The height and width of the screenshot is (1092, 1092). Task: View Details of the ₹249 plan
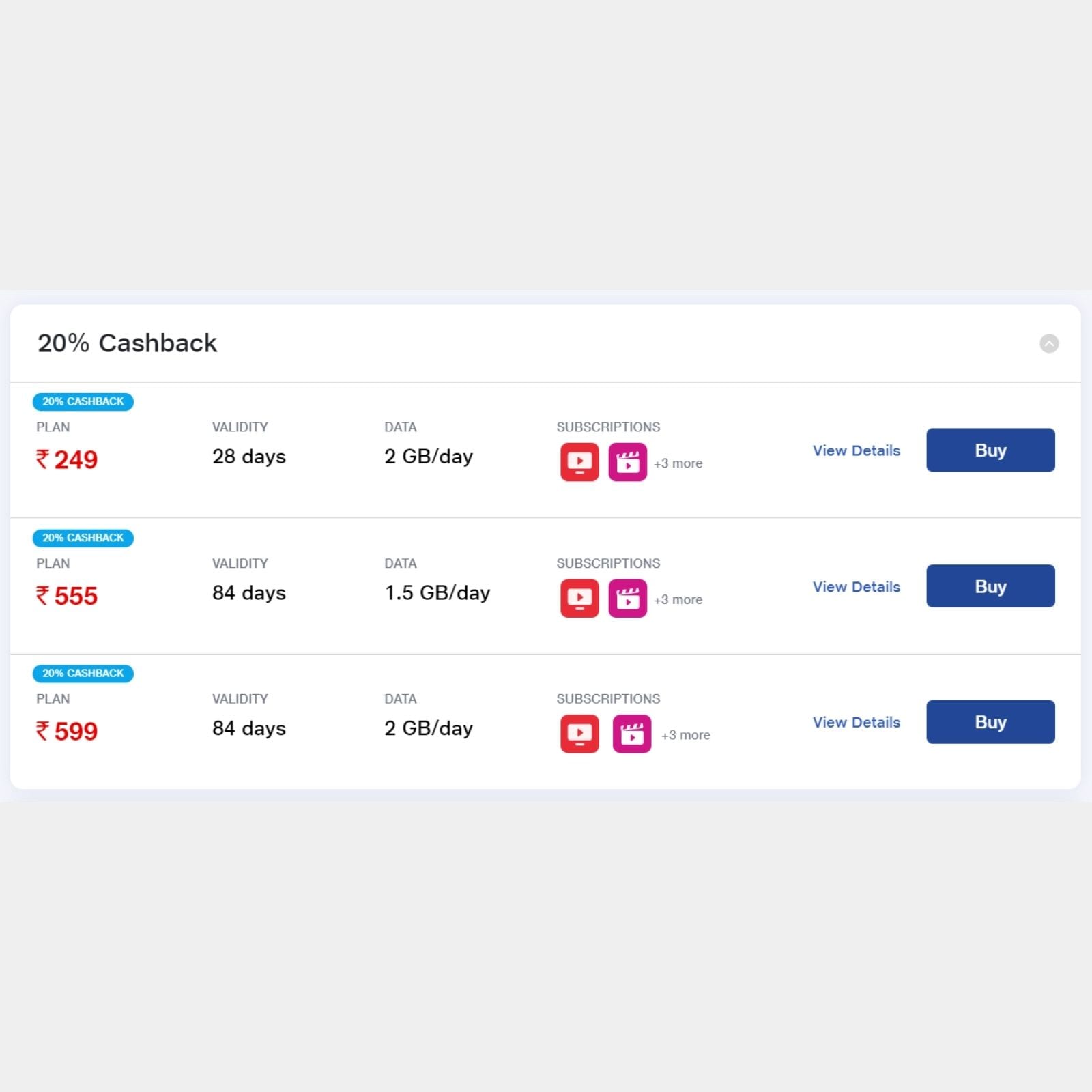(x=857, y=450)
